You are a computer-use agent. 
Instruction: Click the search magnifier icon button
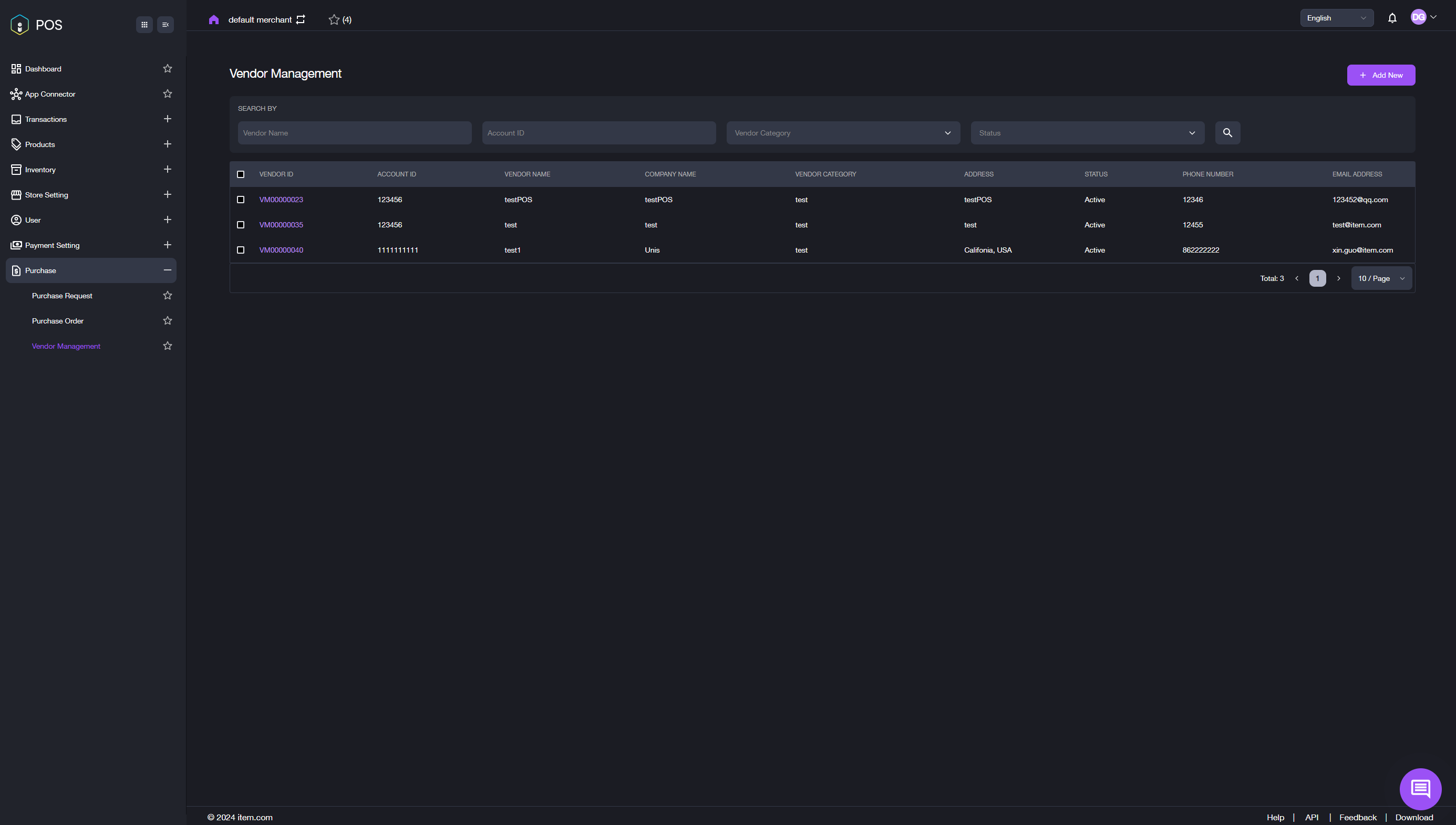tap(1227, 132)
